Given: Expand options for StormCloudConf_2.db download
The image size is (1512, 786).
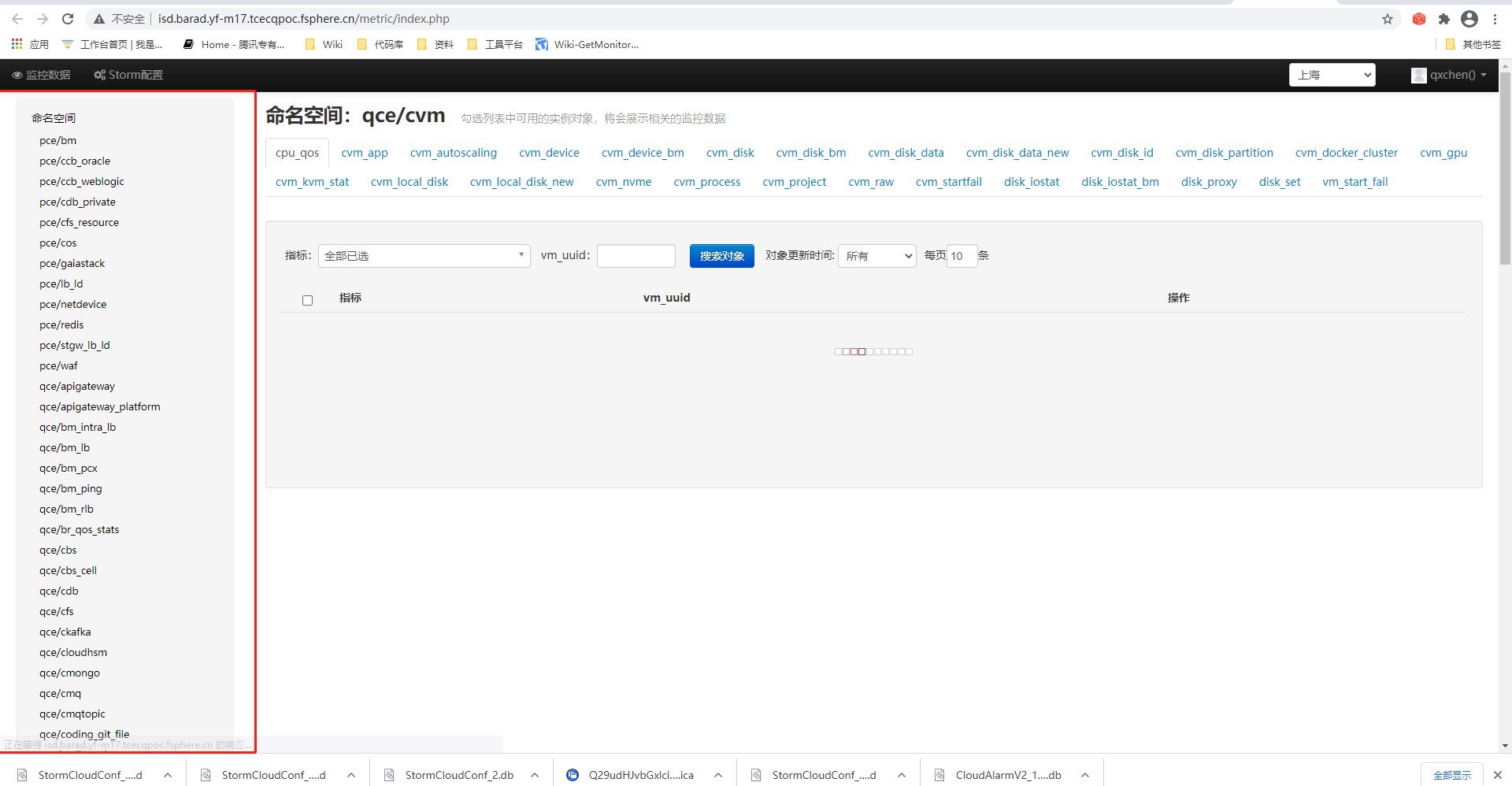Looking at the screenshot, I should [x=535, y=775].
